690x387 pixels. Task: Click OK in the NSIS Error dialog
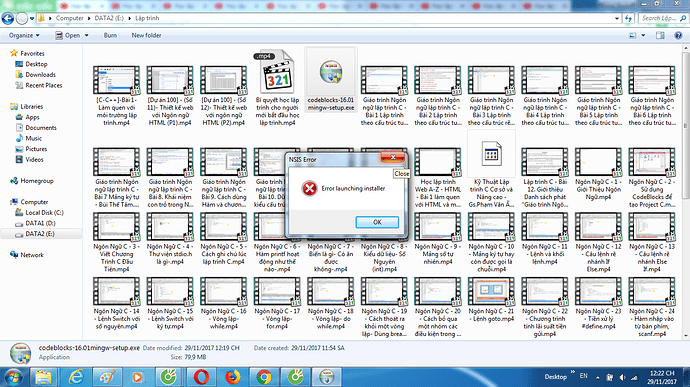pyautogui.click(x=377, y=222)
